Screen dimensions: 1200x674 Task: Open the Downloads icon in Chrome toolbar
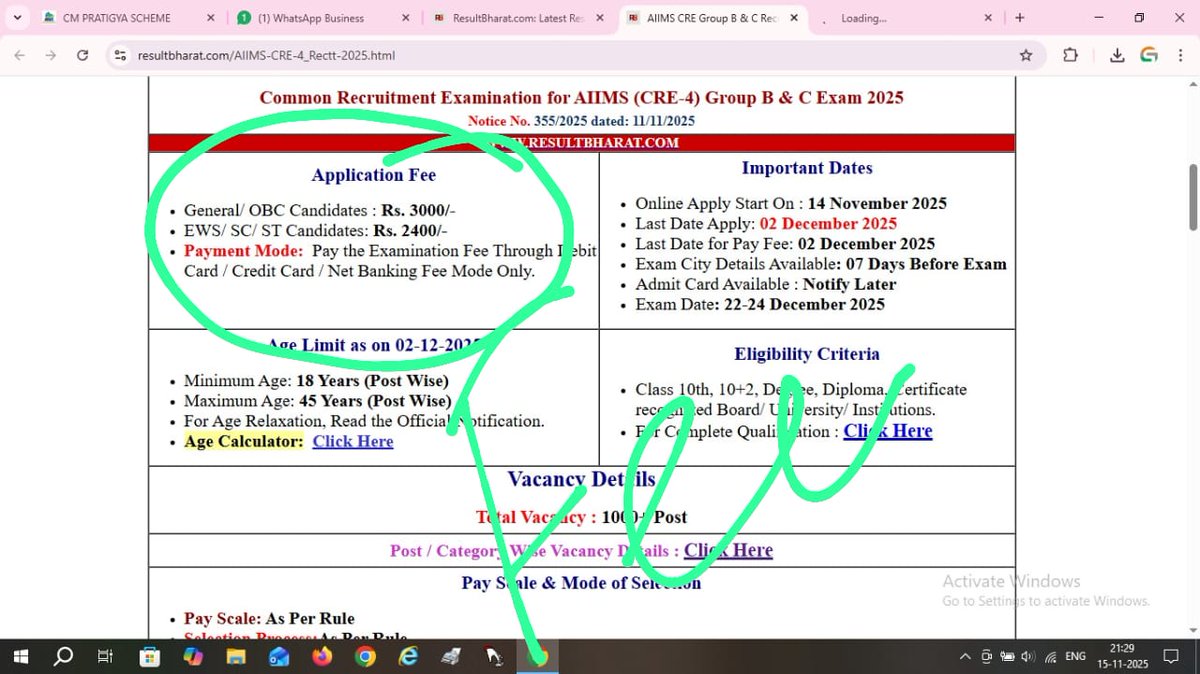click(x=1117, y=56)
